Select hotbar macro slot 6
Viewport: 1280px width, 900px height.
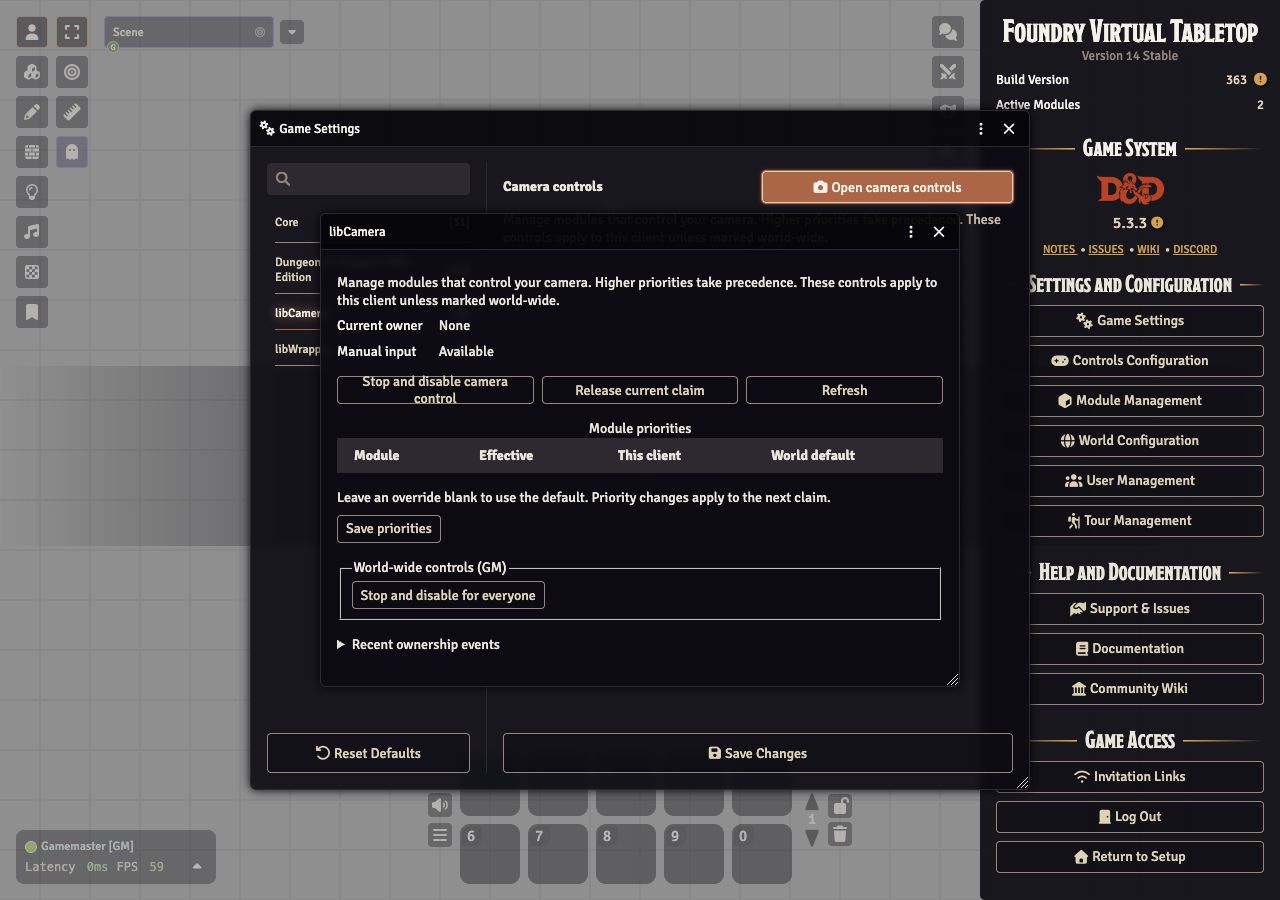490,854
